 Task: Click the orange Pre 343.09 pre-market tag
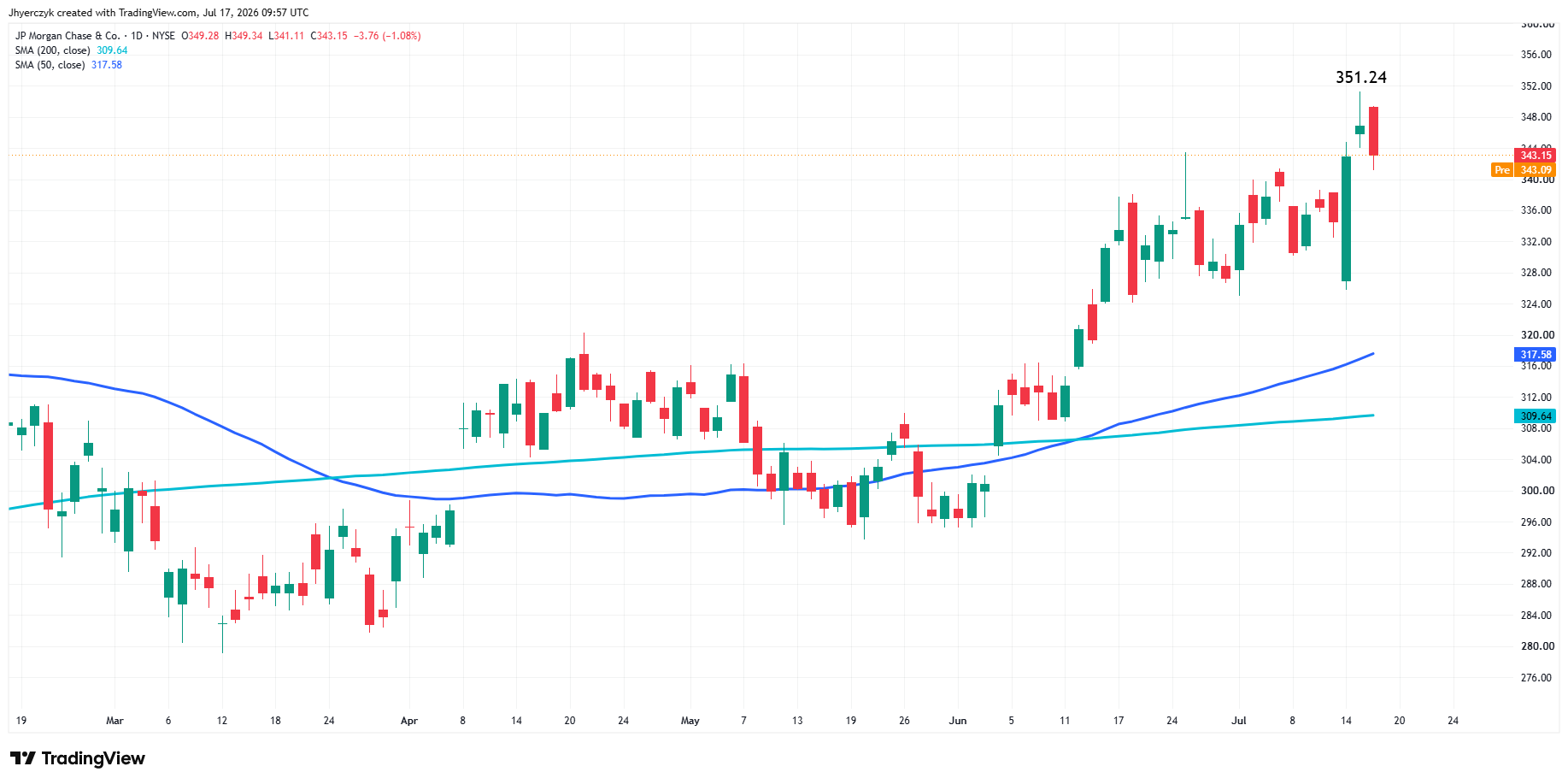tap(1524, 170)
